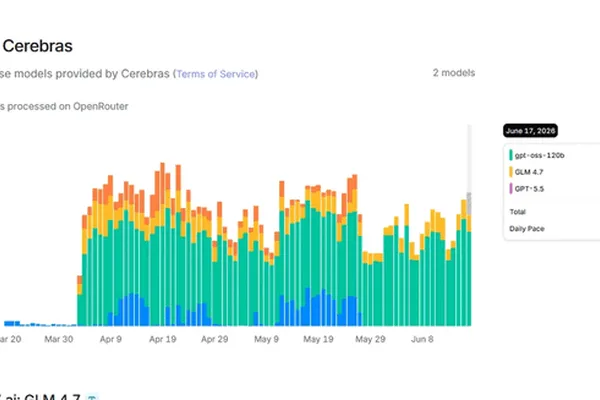This screenshot has height=400, width=600.
Task: Click the purple GPT-5.5 legend swatch
Action: (511, 189)
